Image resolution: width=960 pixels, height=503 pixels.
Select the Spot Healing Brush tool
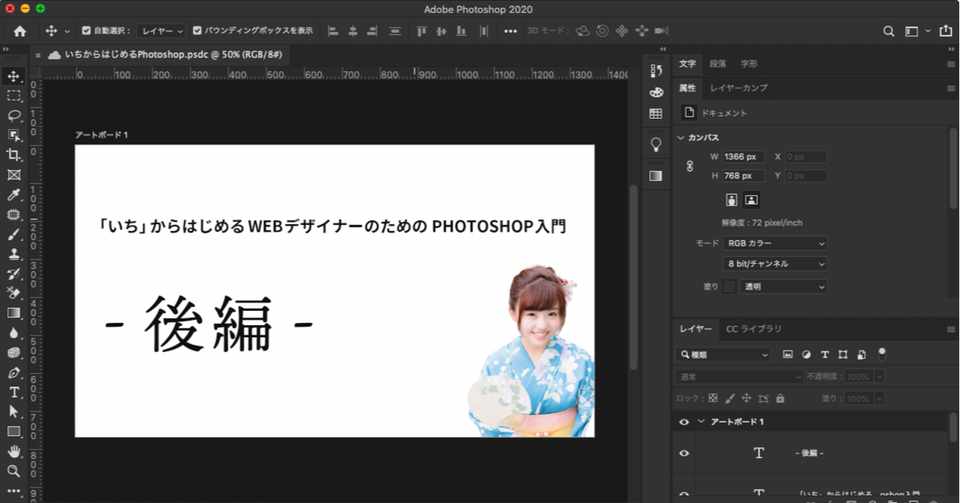coord(13,215)
